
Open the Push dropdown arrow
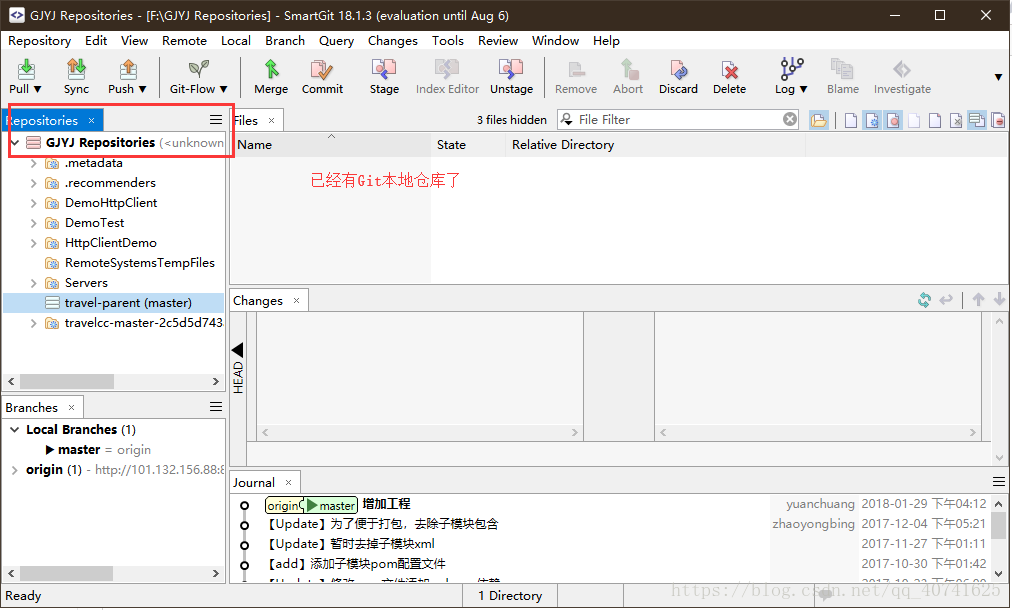(x=143, y=89)
